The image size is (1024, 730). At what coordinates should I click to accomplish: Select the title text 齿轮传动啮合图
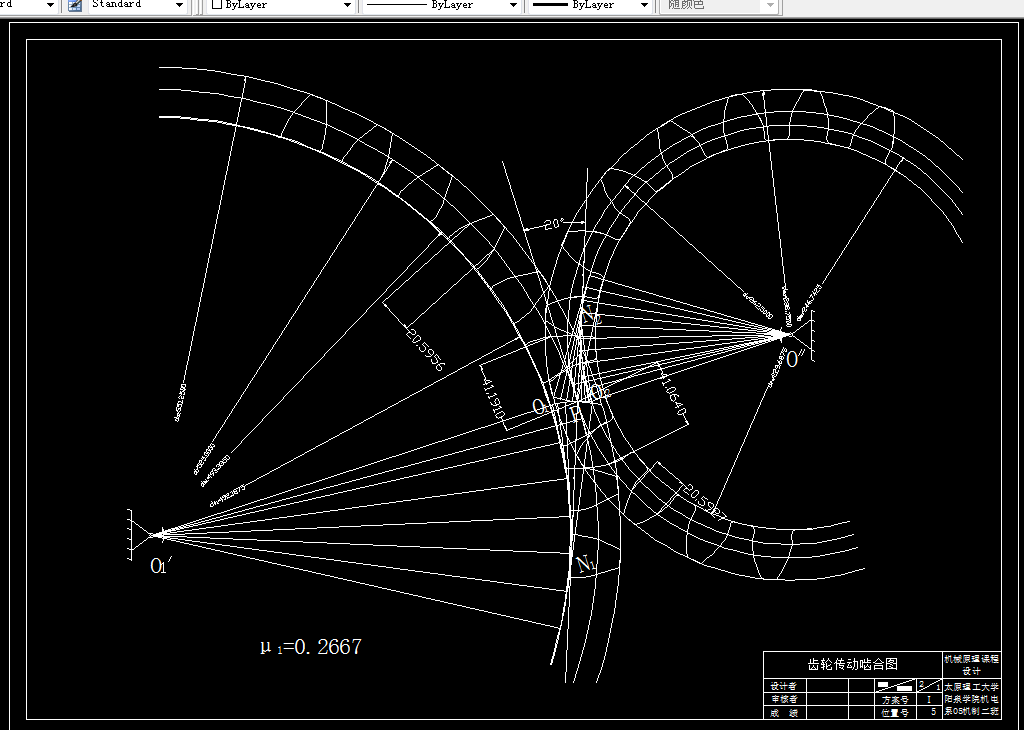pyautogui.click(x=852, y=664)
